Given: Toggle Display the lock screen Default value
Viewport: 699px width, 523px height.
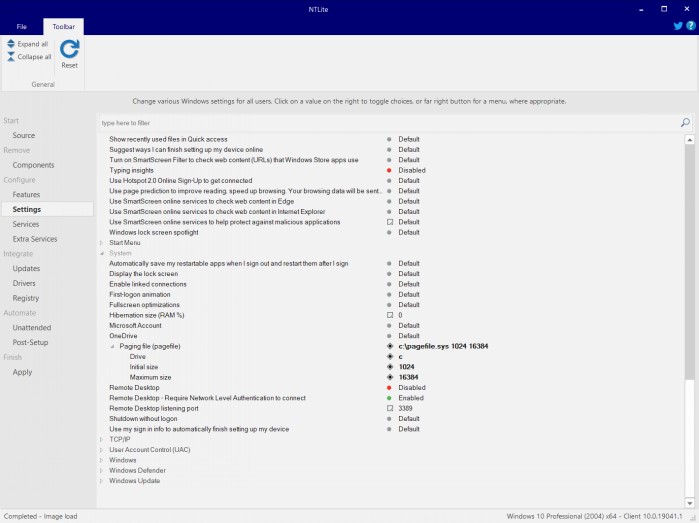Looking at the screenshot, I should coord(409,274).
